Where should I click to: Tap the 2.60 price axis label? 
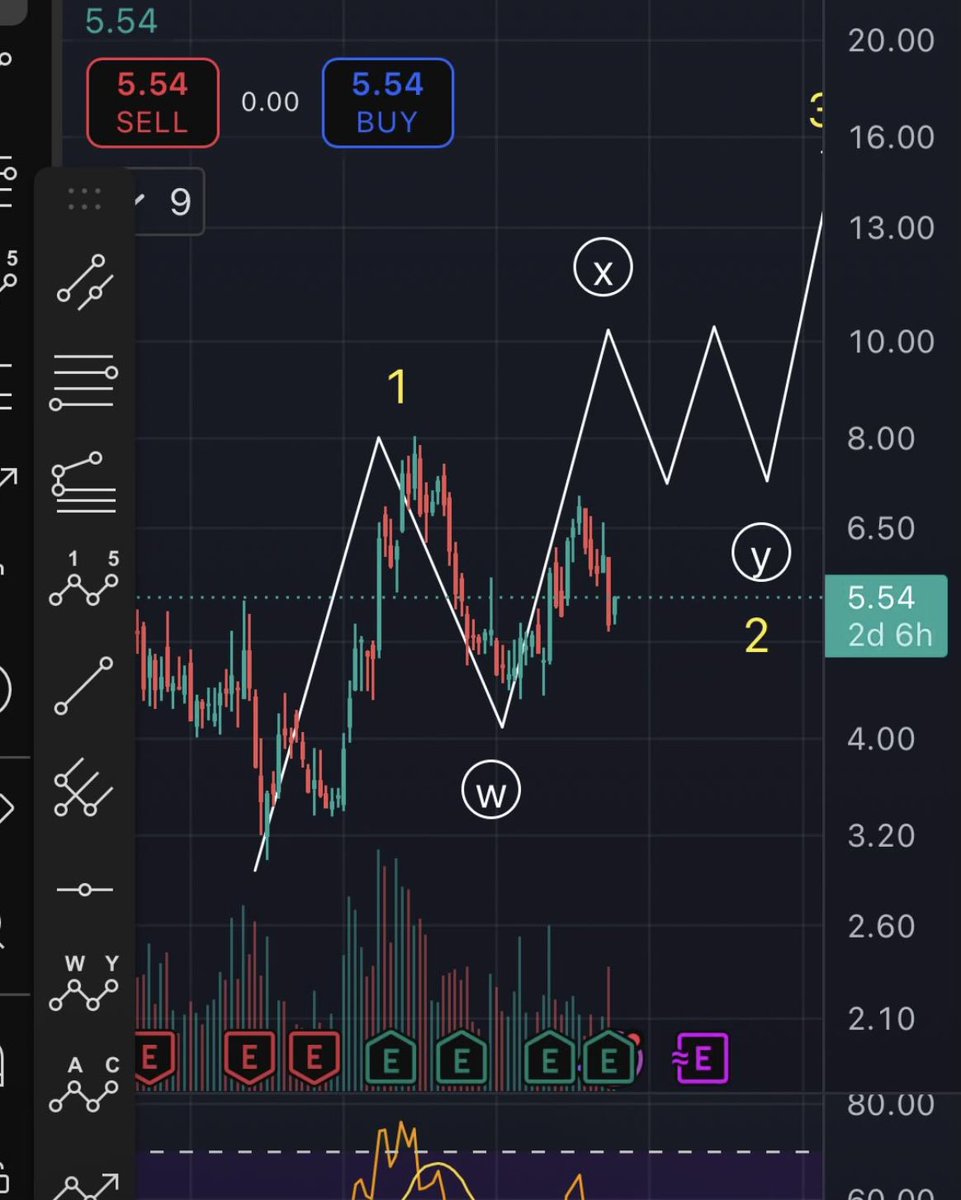[881, 926]
